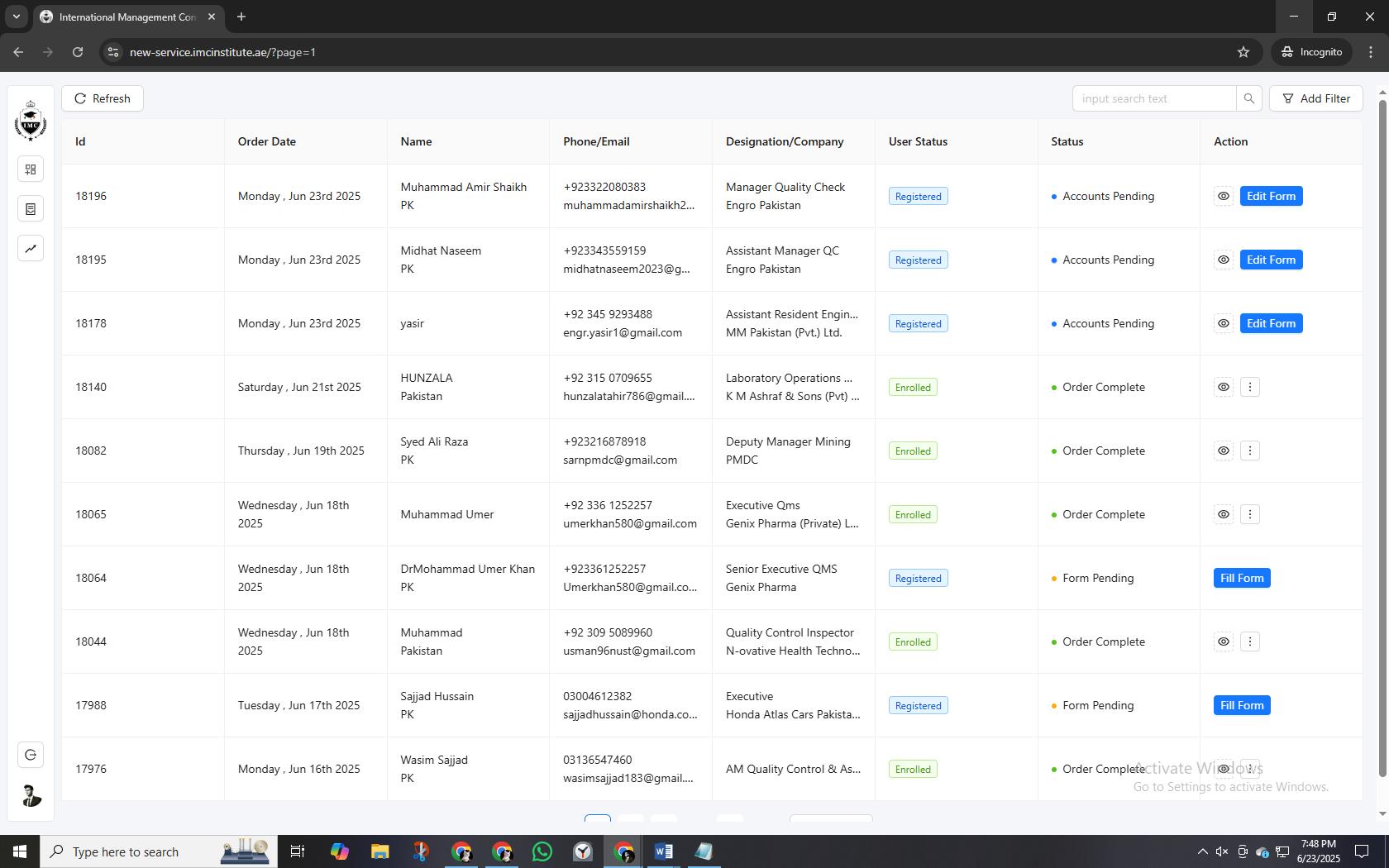
Task: Reload the page via browser reload icon
Action: [x=78, y=52]
